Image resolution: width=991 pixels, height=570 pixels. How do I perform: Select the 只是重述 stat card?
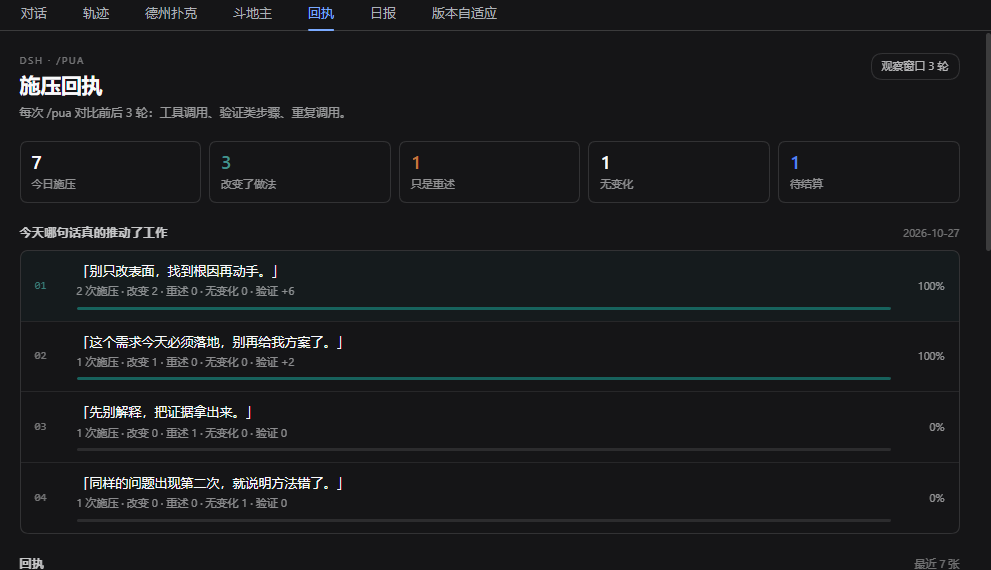tap(489, 172)
